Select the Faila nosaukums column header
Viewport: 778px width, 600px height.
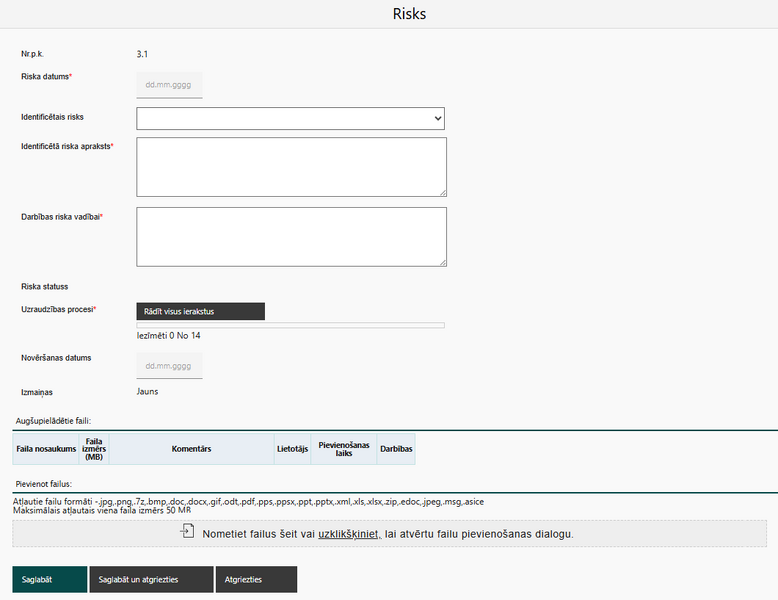point(46,449)
